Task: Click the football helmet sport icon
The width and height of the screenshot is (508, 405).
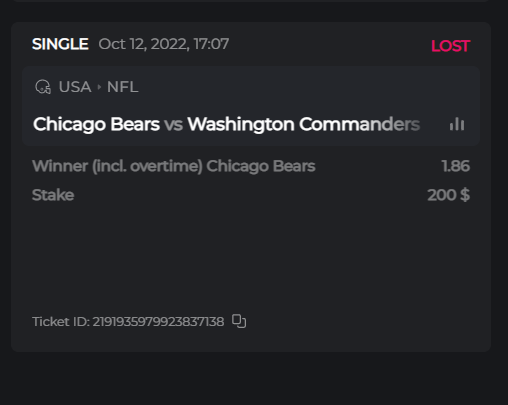Action: [x=43, y=87]
